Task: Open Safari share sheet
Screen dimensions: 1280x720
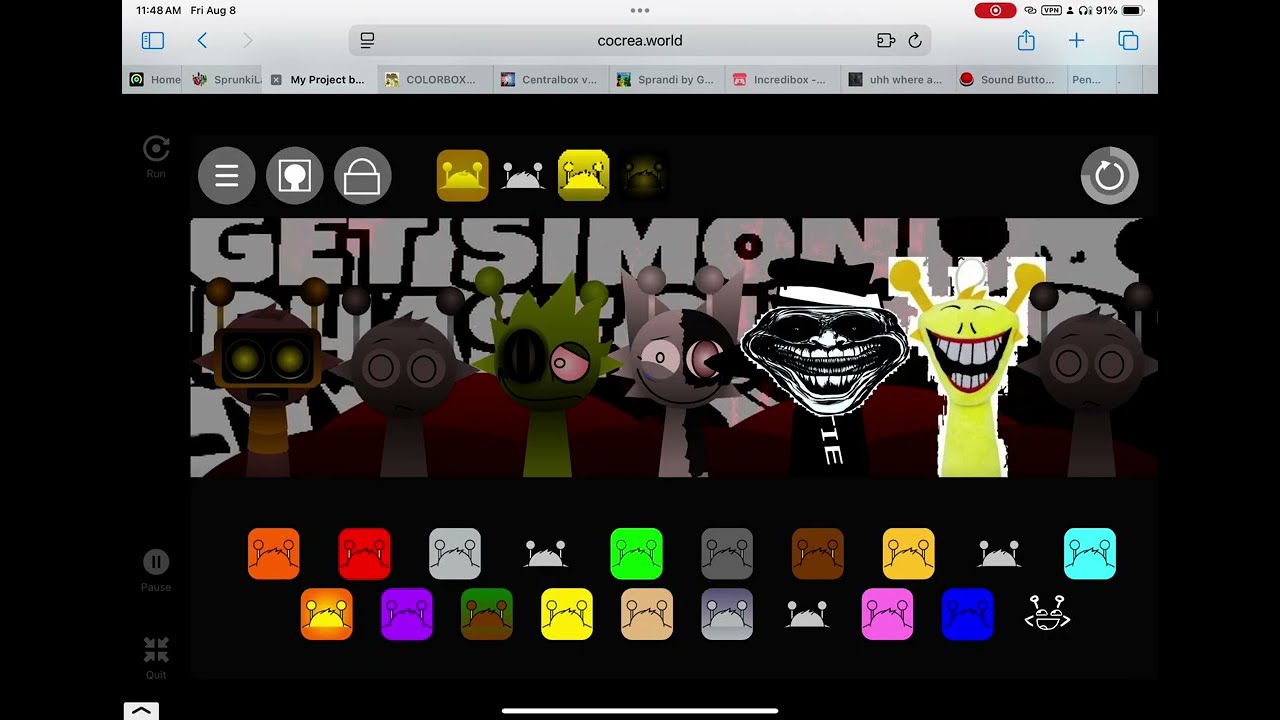Action: coord(1026,40)
